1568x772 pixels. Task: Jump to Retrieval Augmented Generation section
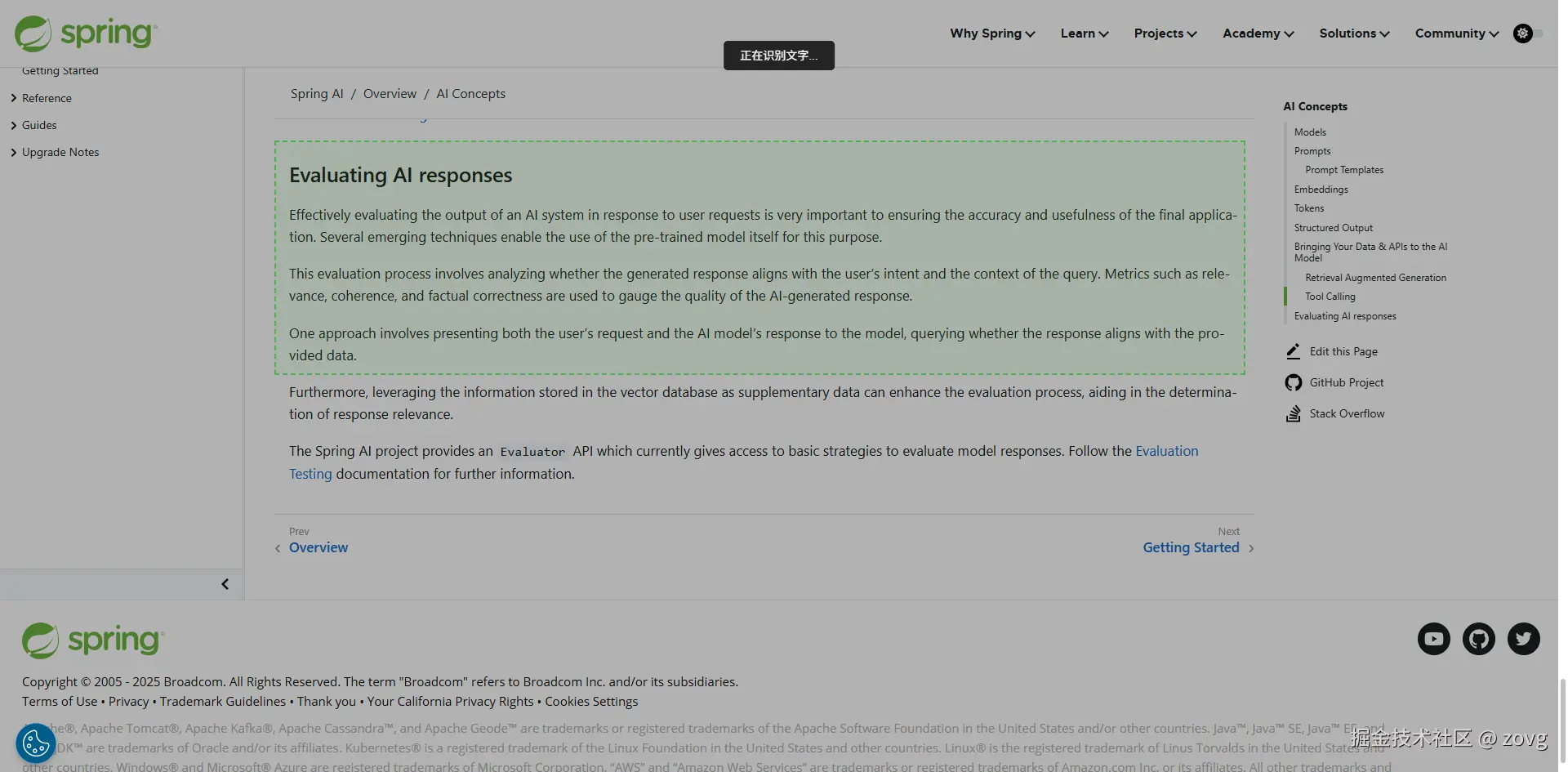1375,278
